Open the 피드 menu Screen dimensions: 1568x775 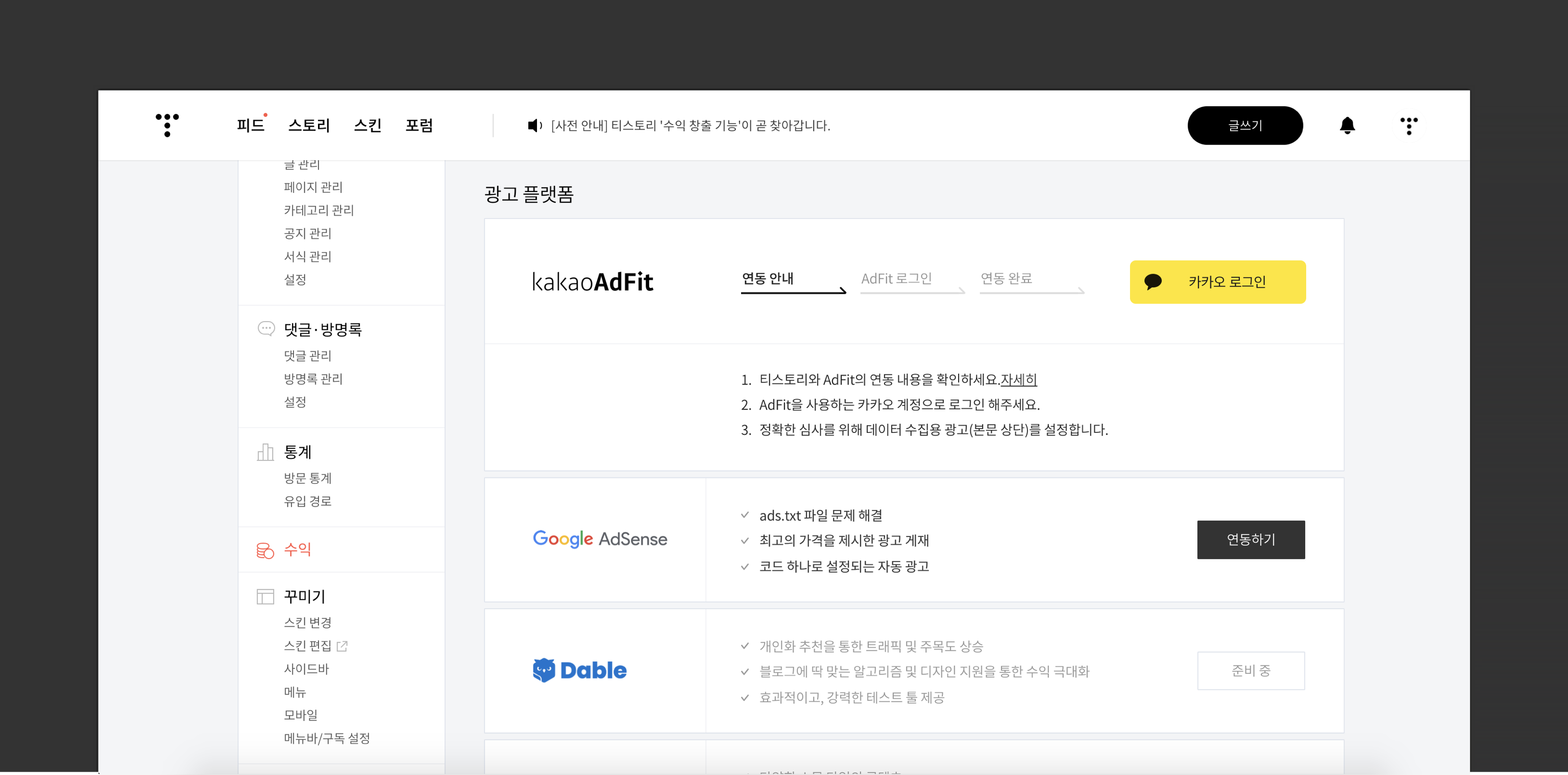coord(250,126)
